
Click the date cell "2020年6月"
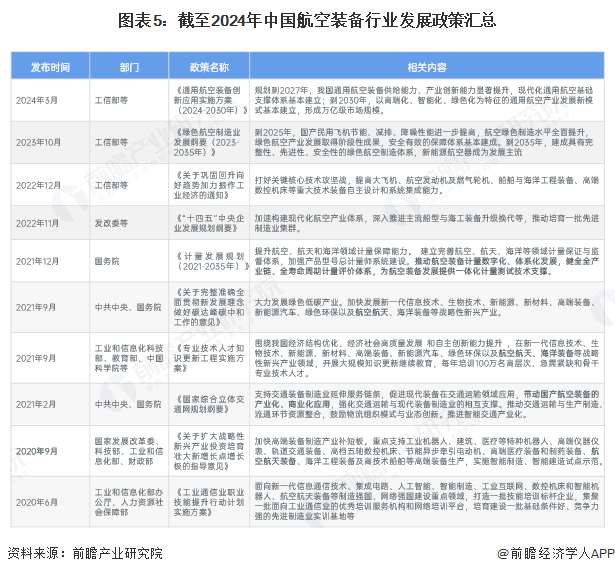(36, 502)
